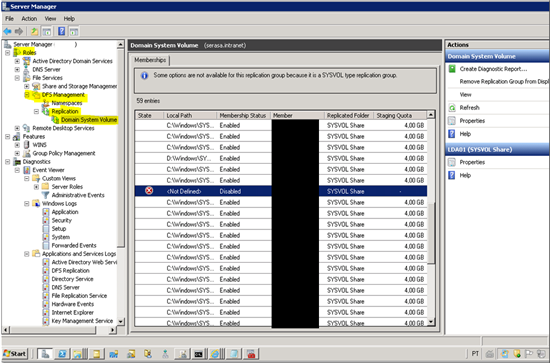Viewport: 550px width, 363px height.
Task: Expand Active Directory Domain Services node
Action: (17, 61)
